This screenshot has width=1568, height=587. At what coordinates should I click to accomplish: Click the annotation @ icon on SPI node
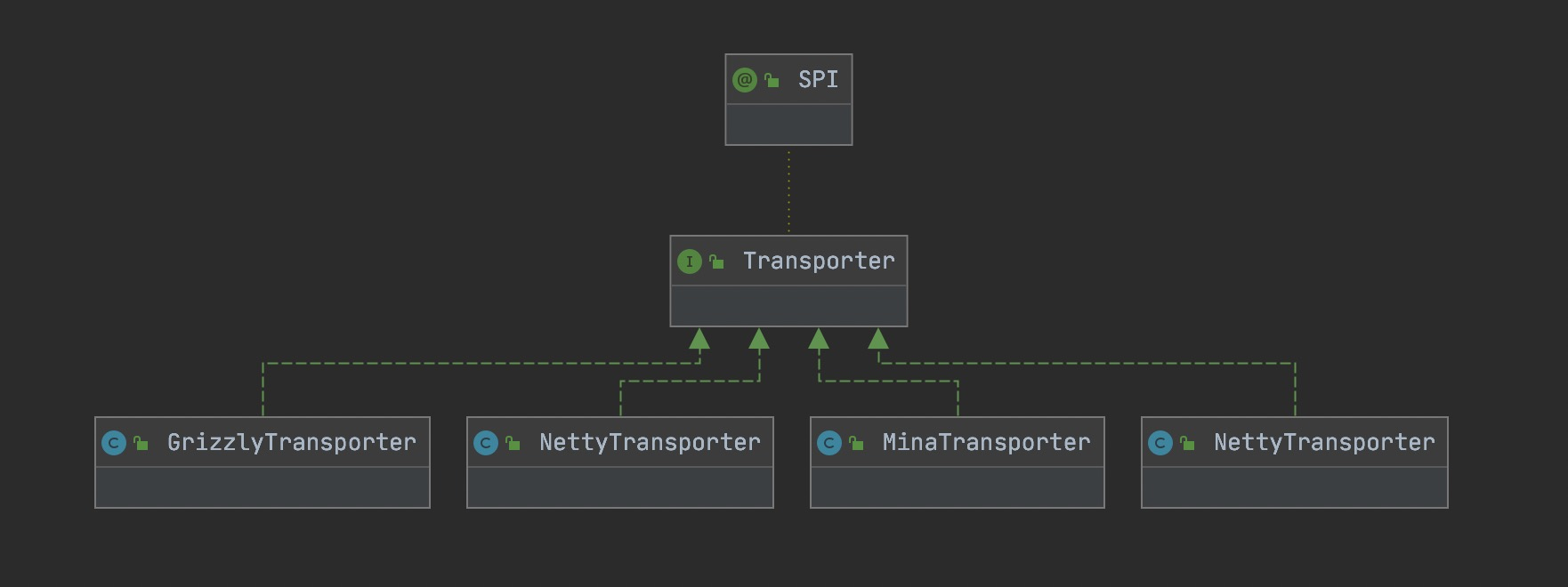pos(744,80)
